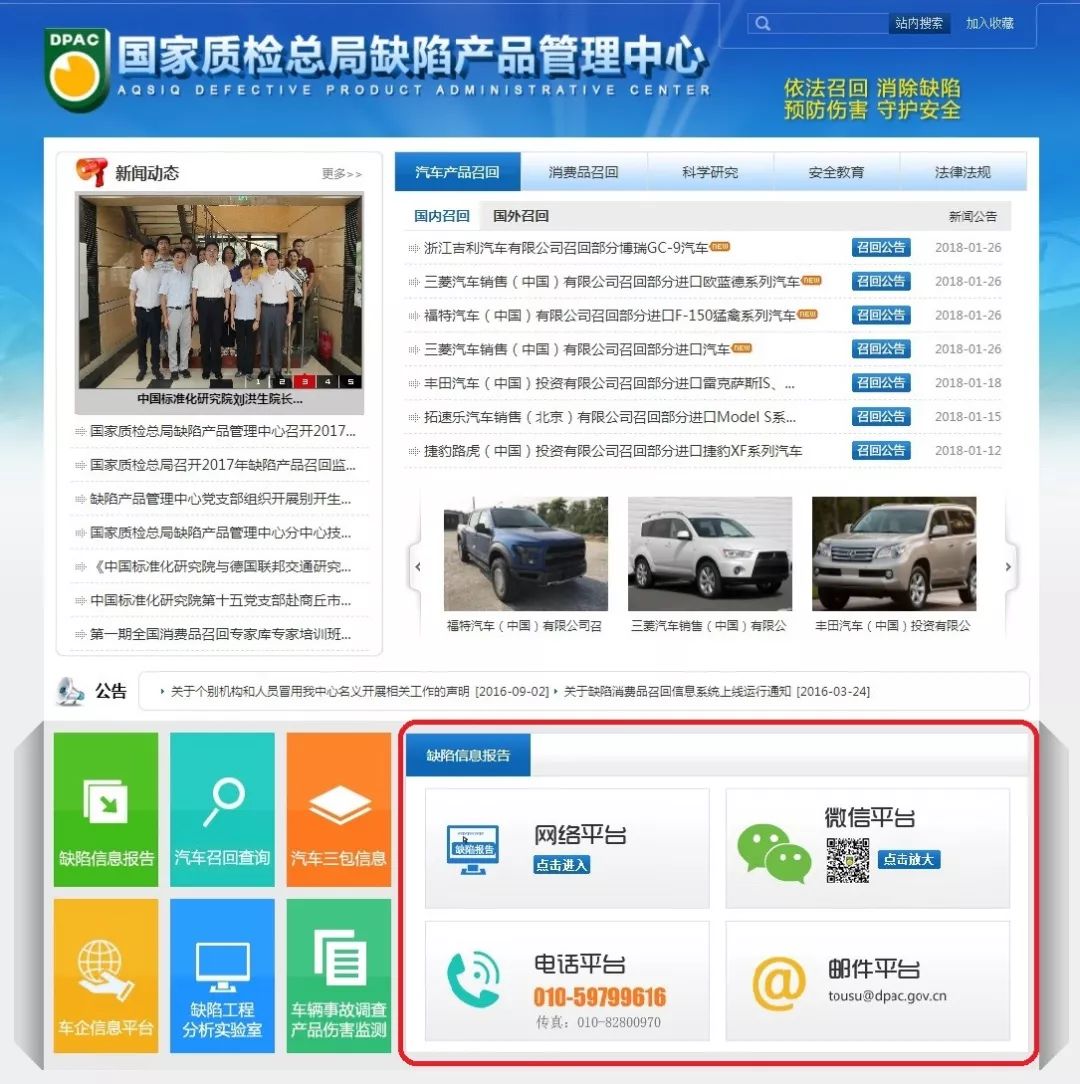Open the 法律法规 tab
Screen dimensions: 1080x1084
963,171
